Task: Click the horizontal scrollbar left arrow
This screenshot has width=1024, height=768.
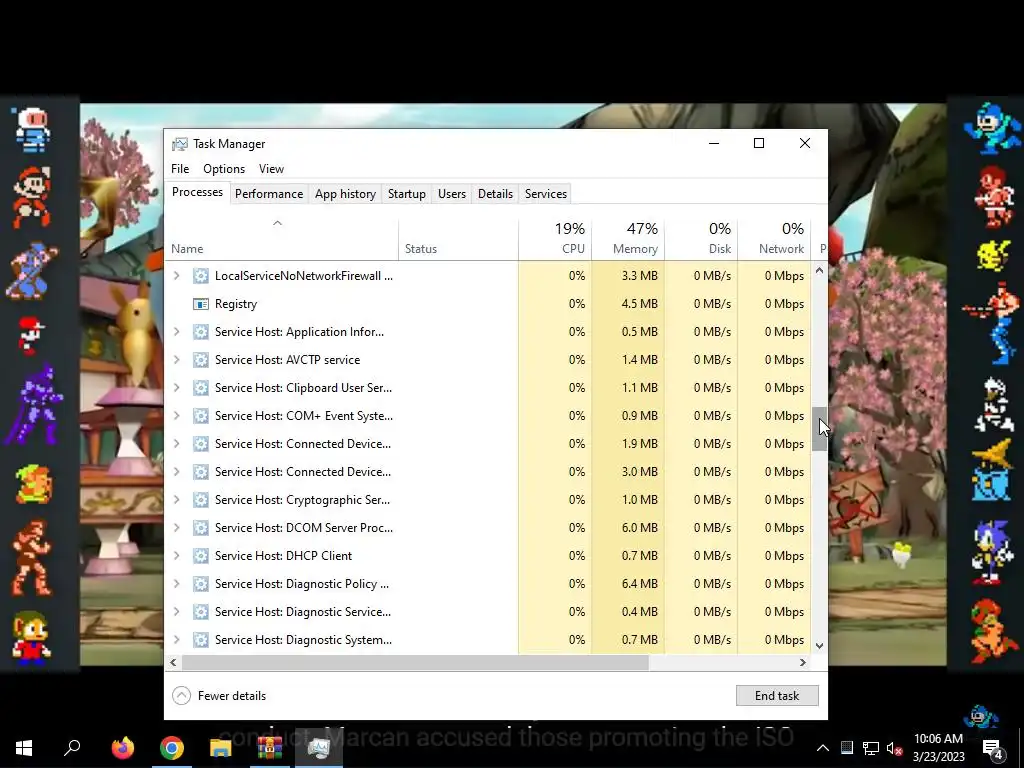Action: click(172, 662)
